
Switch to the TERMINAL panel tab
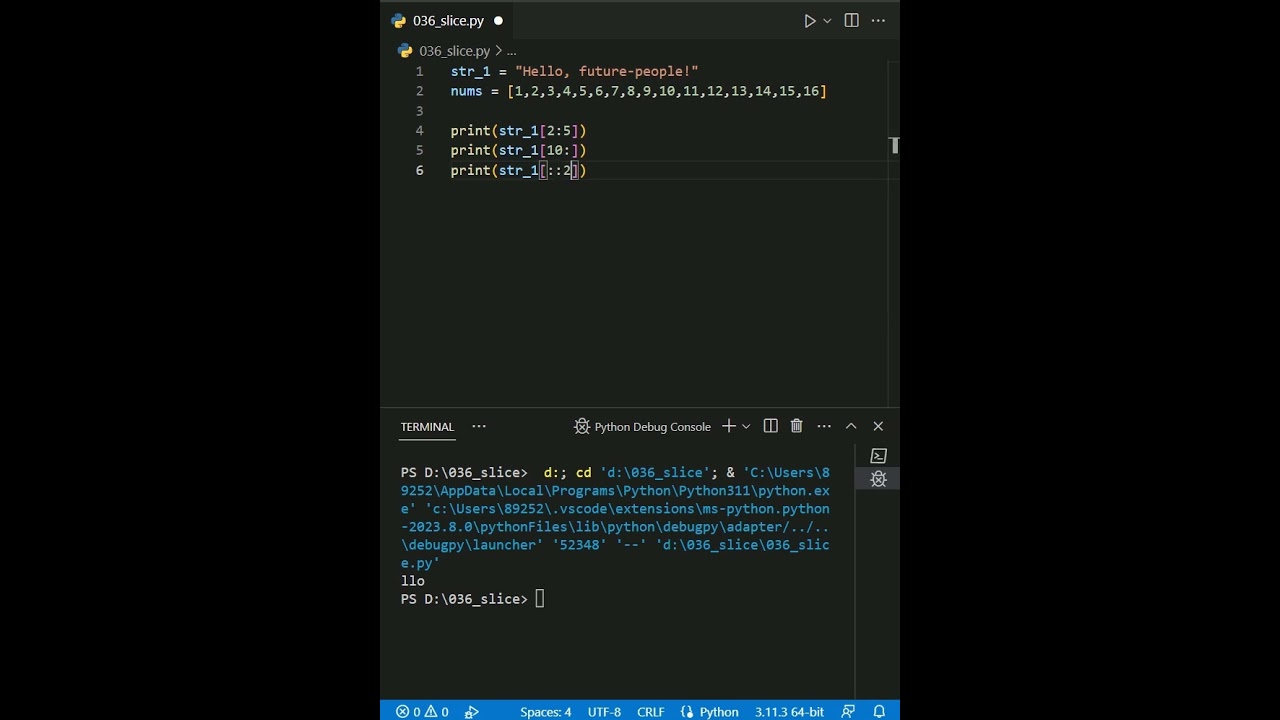(x=427, y=427)
